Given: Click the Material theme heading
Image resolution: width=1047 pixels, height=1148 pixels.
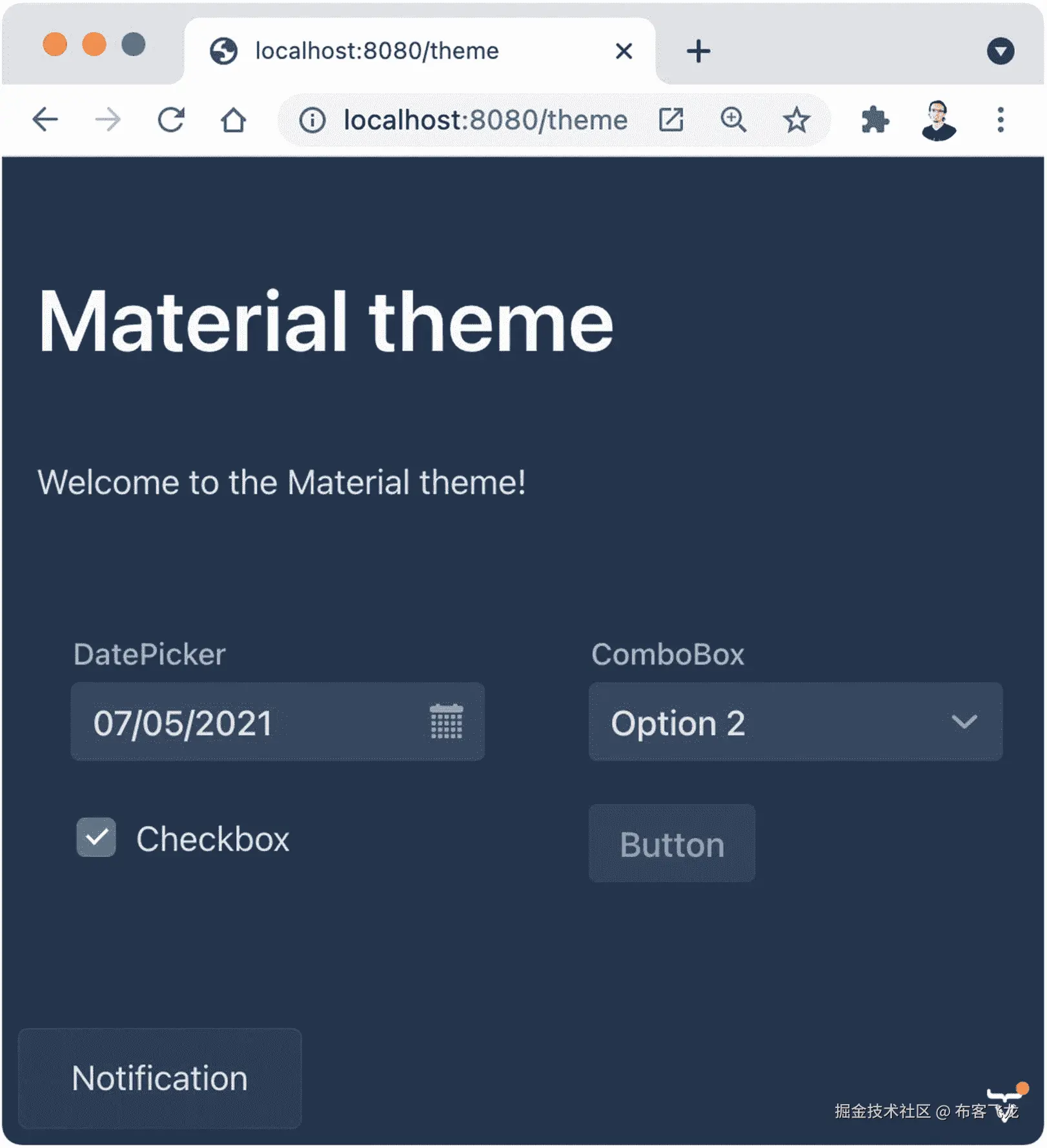Looking at the screenshot, I should pos(326,322).
